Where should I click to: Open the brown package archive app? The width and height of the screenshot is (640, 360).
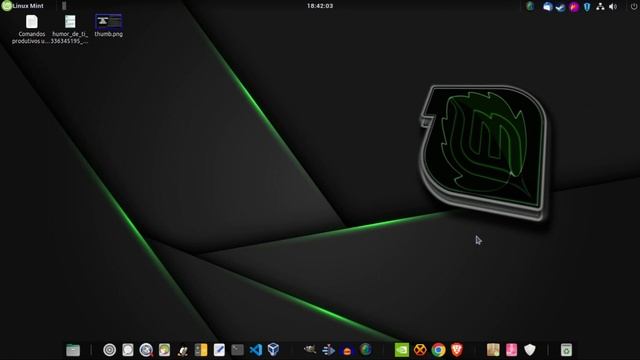493,350
